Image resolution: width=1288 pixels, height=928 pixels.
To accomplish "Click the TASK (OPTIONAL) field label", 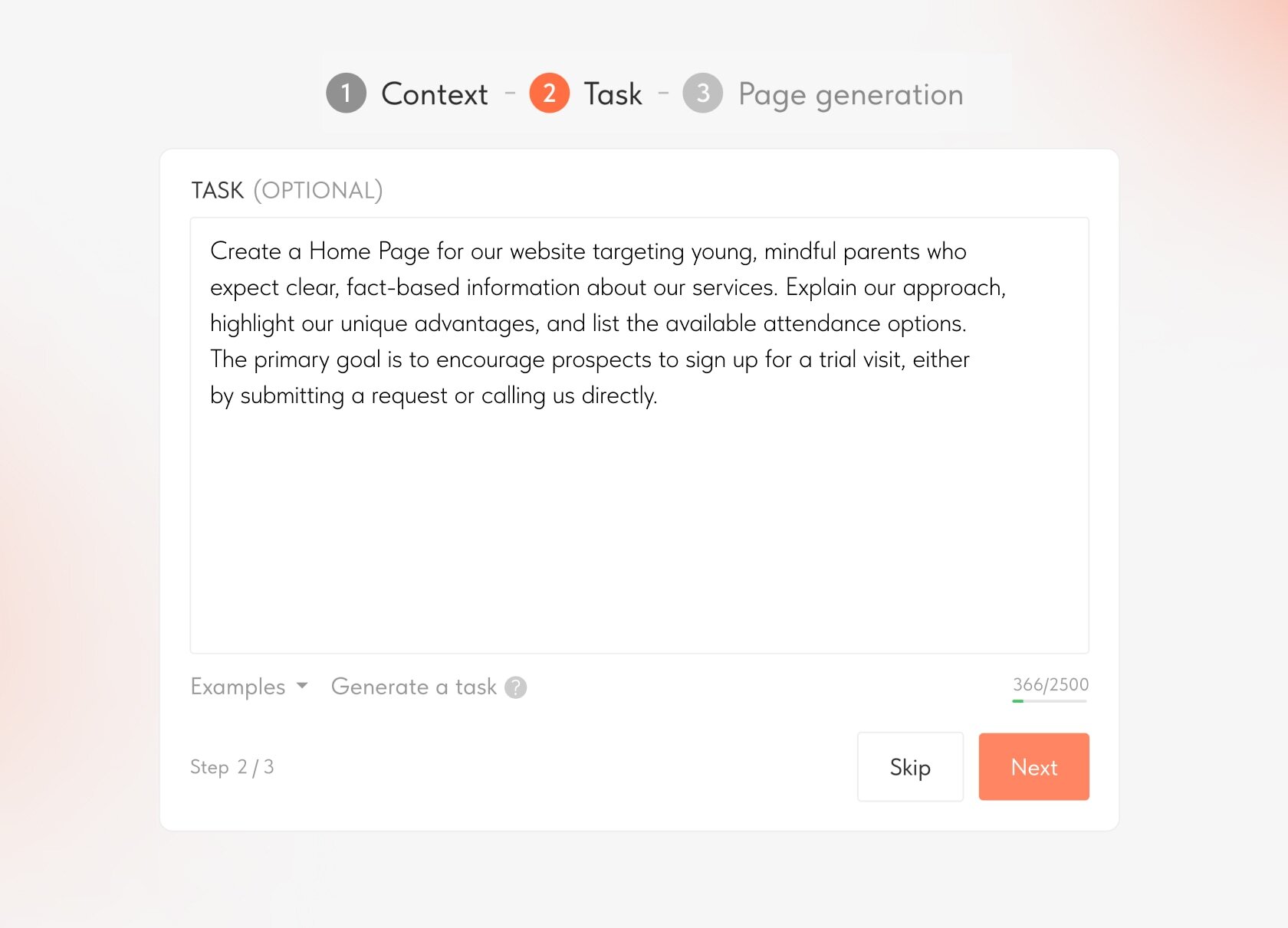I will (287, 190).
